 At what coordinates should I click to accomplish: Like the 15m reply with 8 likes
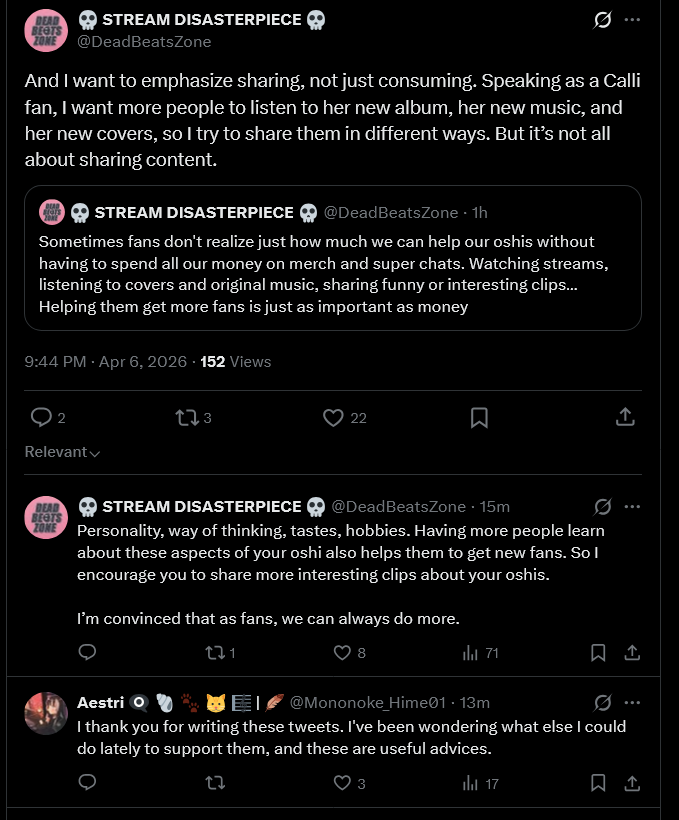click(349, 653)
